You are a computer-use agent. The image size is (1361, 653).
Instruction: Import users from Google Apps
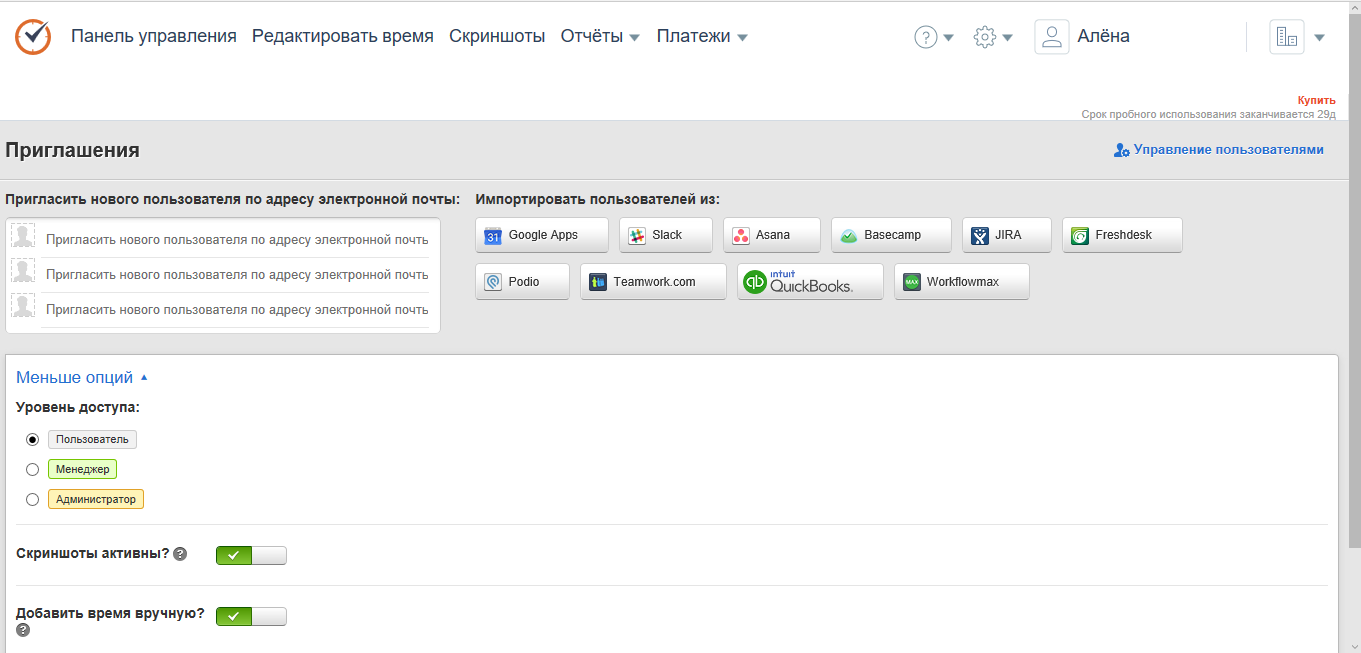541,235
